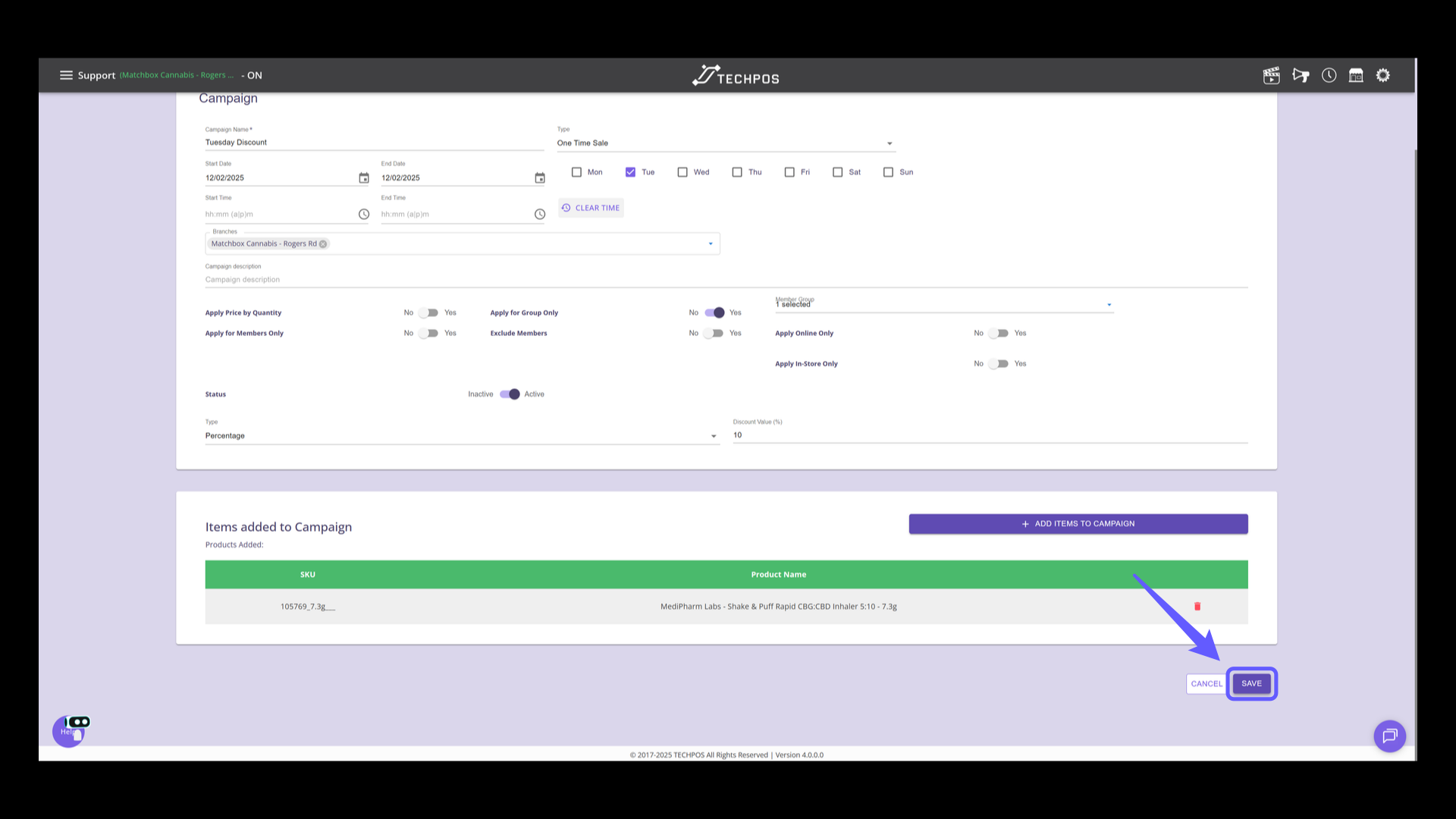Click Add Items to Campaign button

(1078, 524)
